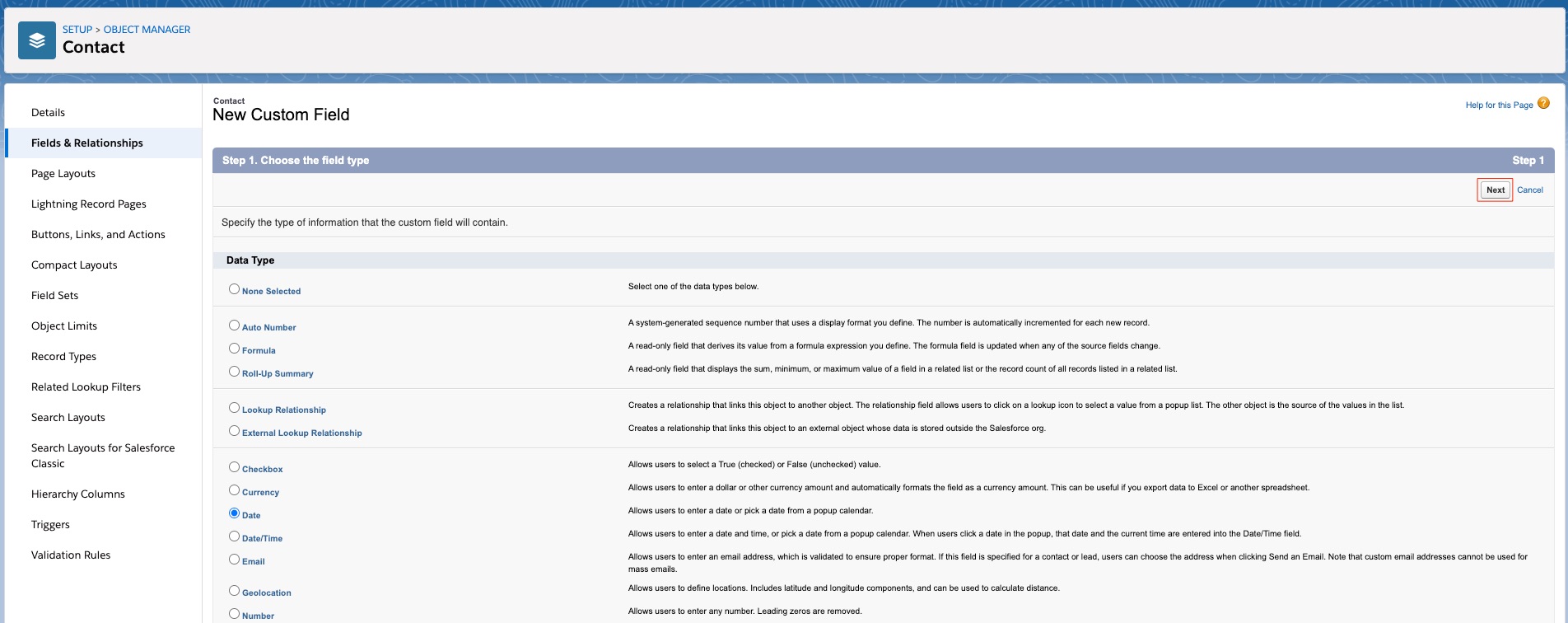Open Lightning Record Pages section
1568x623 pixels.
[x=89, y=204]
